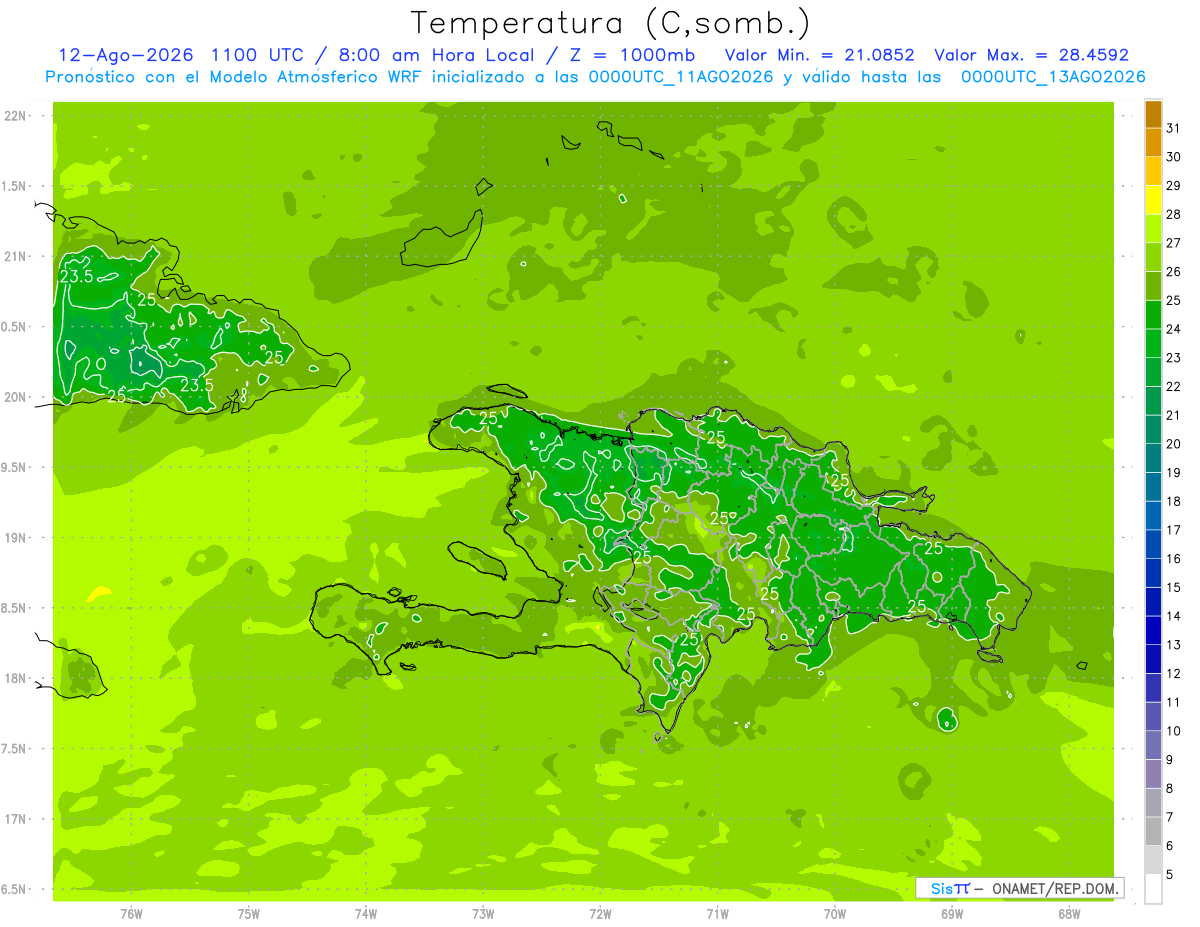Image resolution: width=1200 pixels, height=927 pixels.
Task: Click the 'ONAMET/REP.DOM.' credit label
Action: (x=1055, y=888)
